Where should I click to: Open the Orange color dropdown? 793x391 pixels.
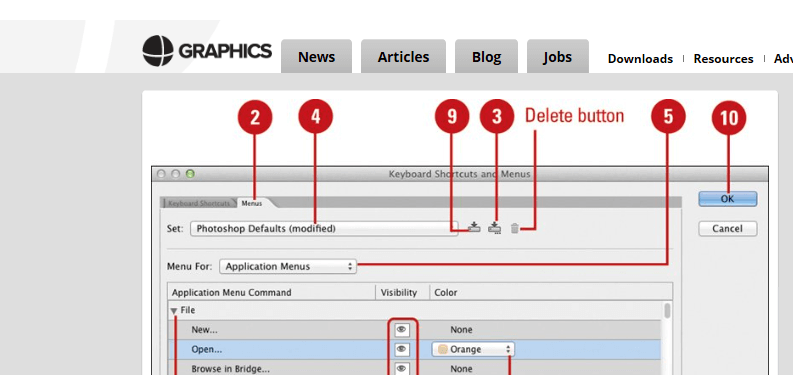click(473, 350)
